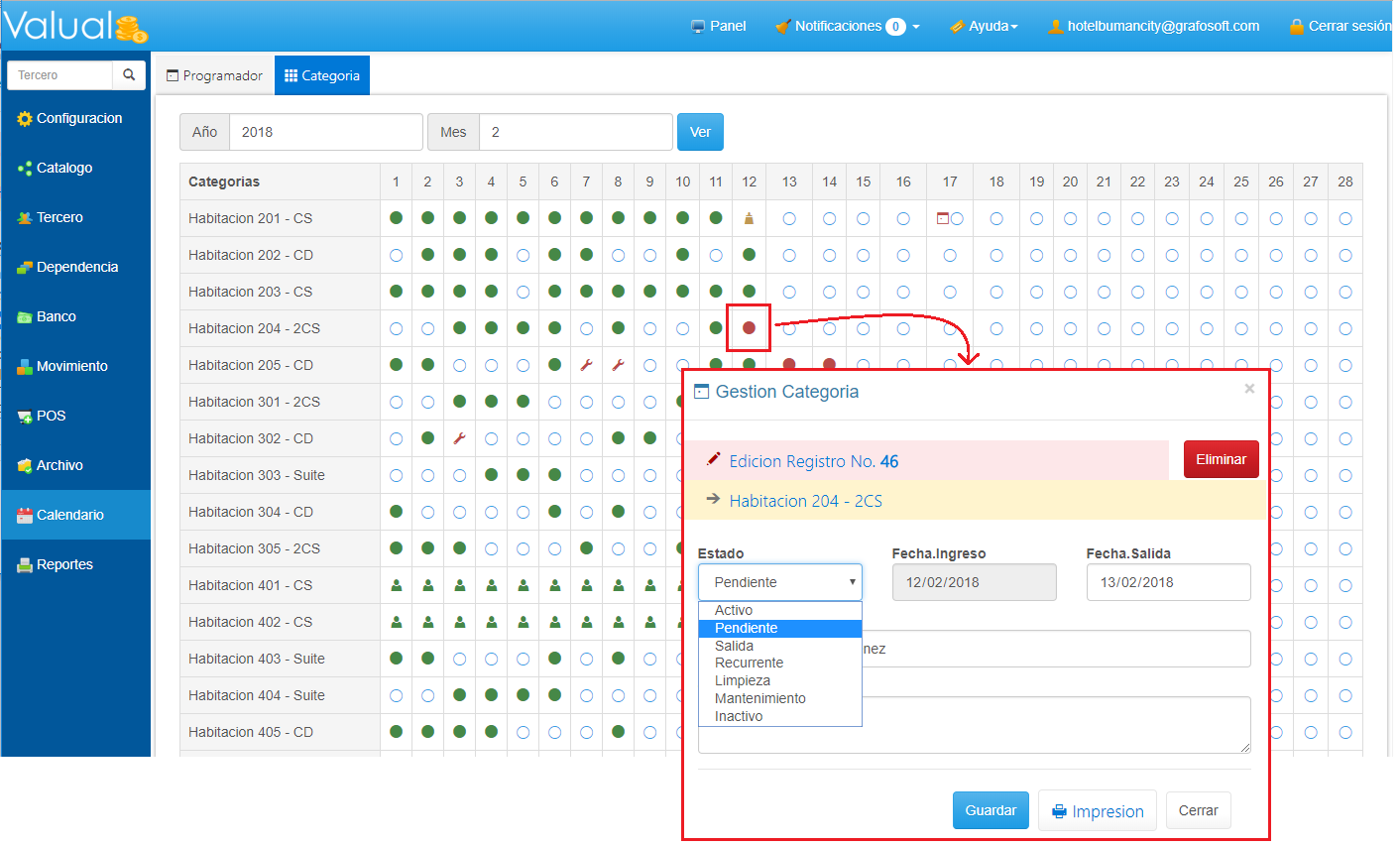Click the red Eliminar button
This screenshot has height=846, width=1400.
[1221, 459]
